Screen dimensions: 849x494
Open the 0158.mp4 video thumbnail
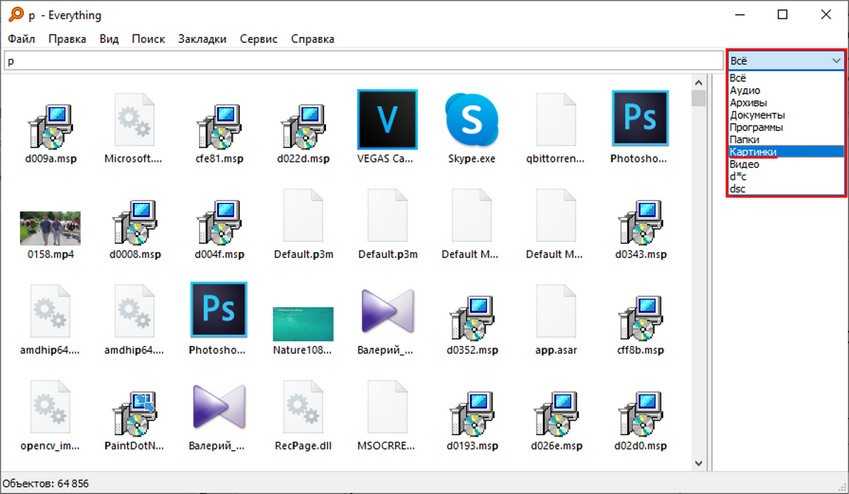(50, 227)
